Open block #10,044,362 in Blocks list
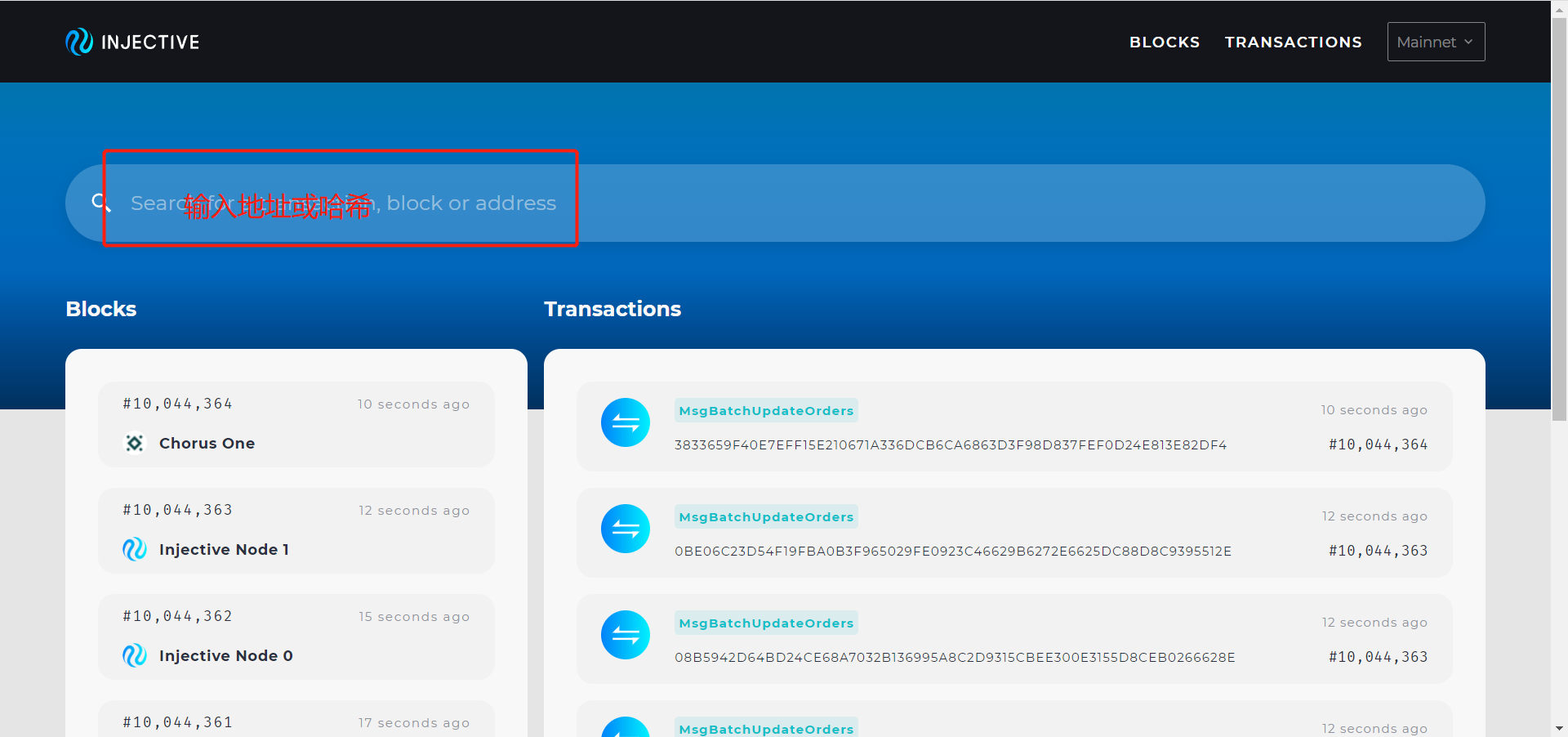This screenshot has width=1568, height=737. (178, 616)
